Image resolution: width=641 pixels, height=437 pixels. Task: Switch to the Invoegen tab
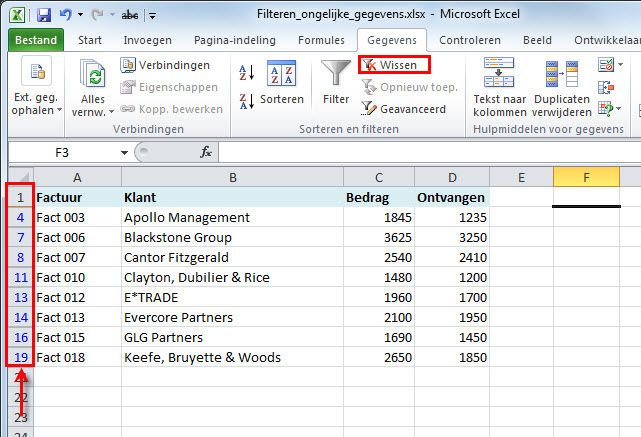pos(148,40)
